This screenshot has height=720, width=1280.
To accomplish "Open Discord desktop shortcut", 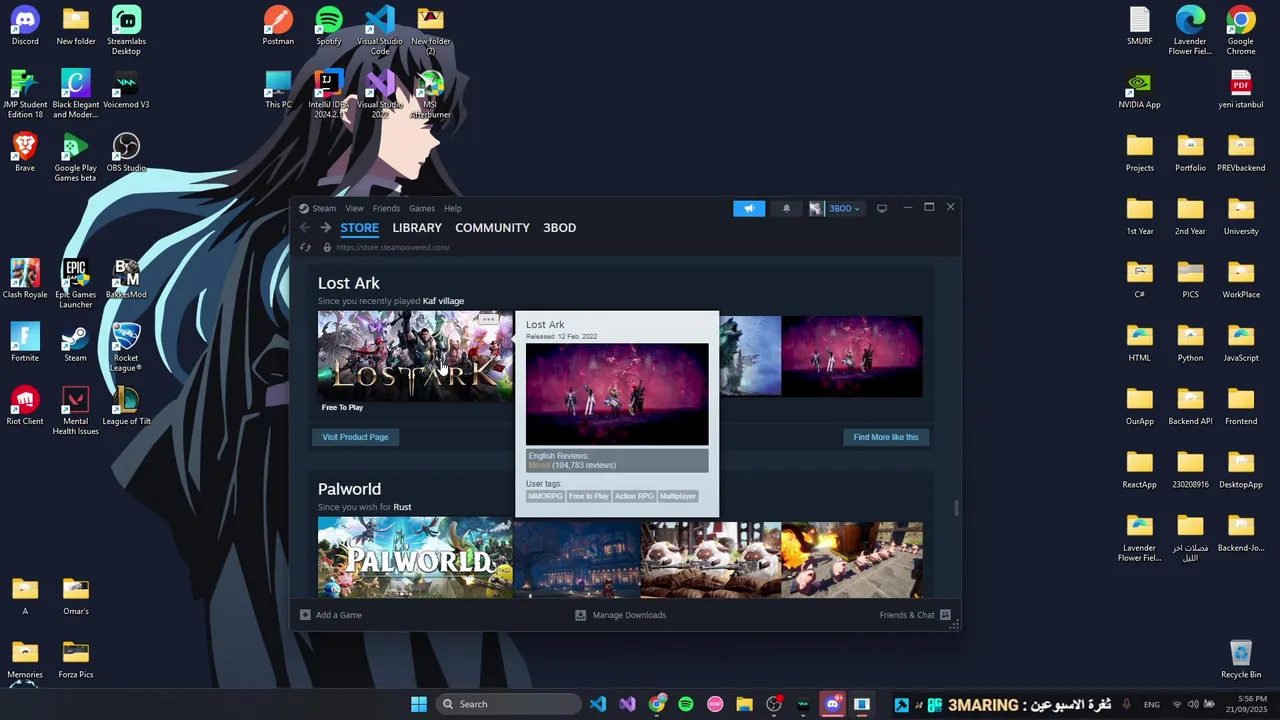I will tap(25, 26).
